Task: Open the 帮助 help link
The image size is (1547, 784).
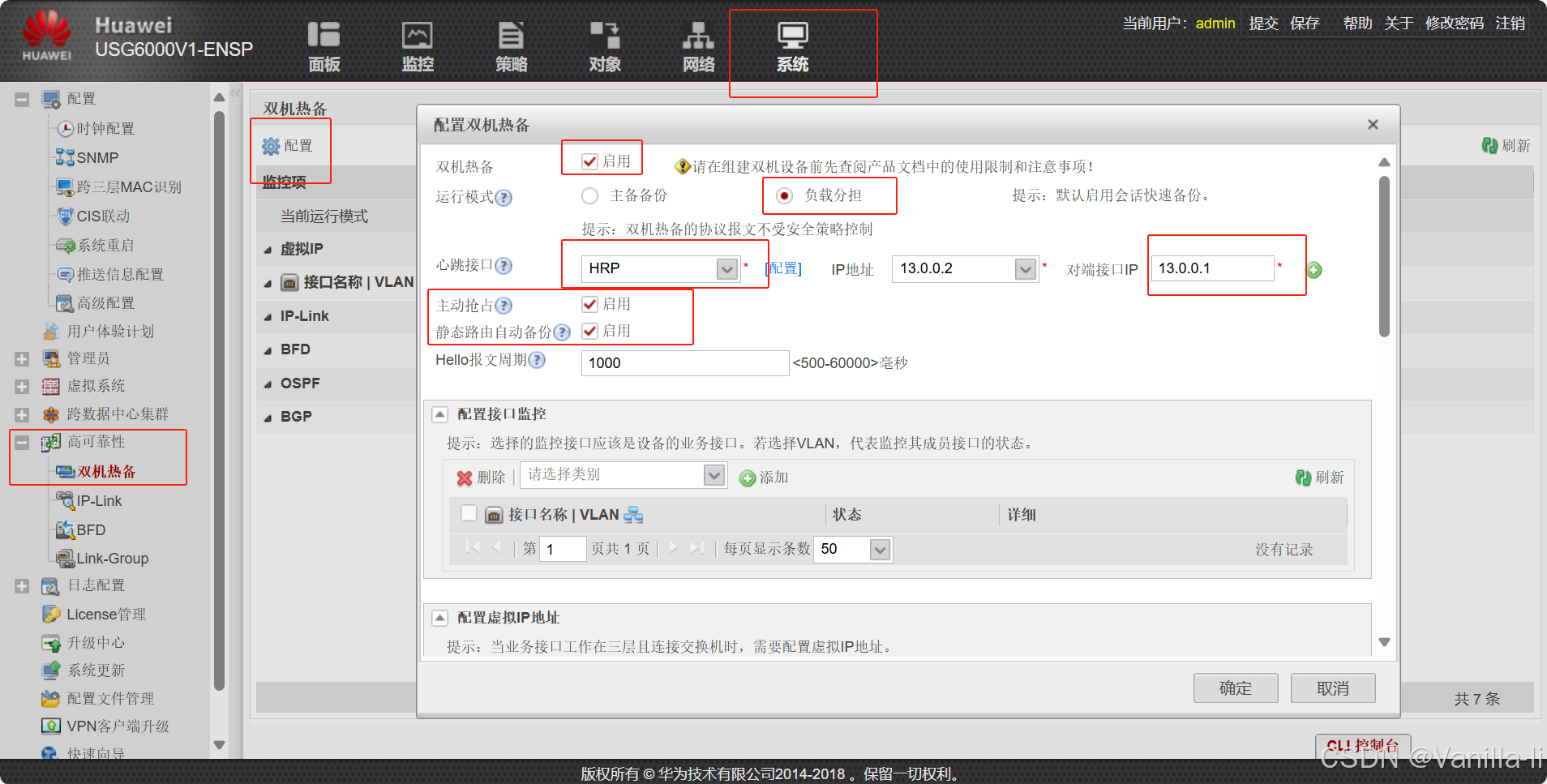Action: 1357,24
